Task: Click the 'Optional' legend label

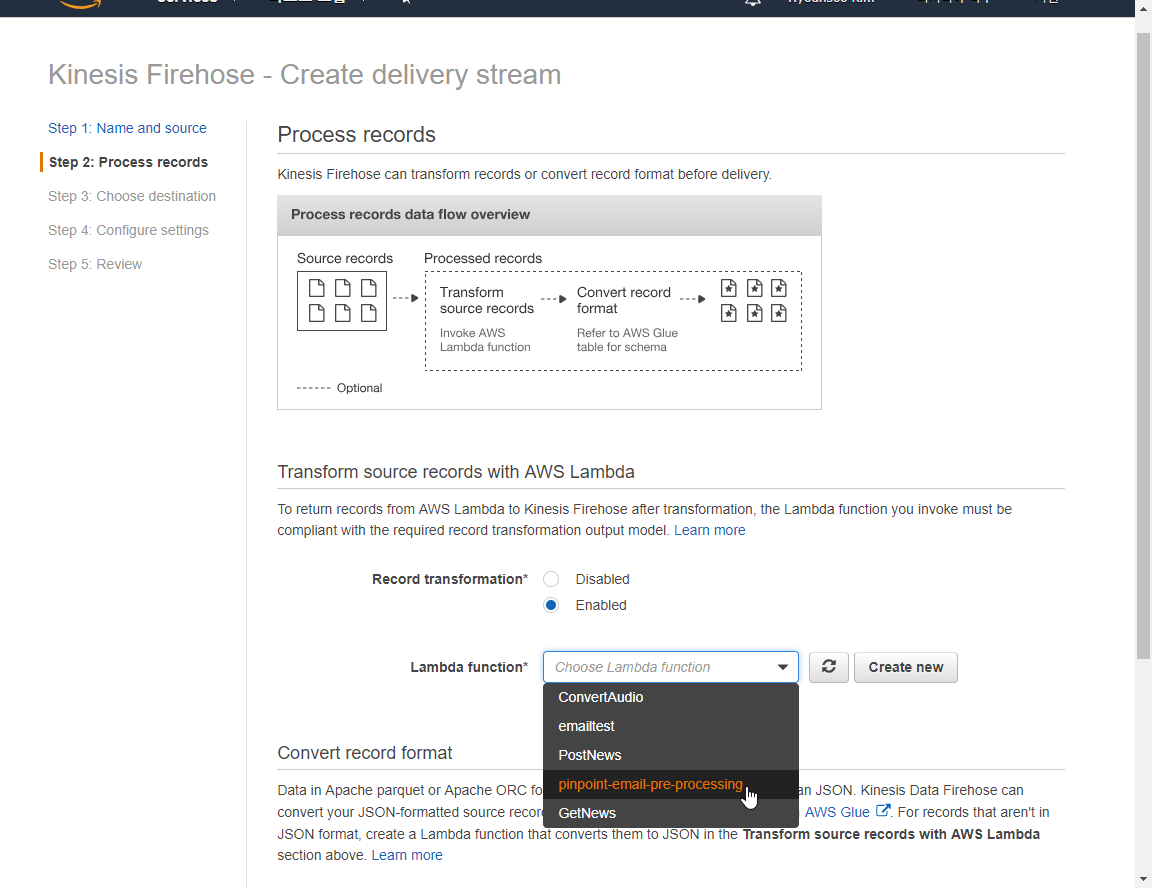Action: pyautogui.click(x=359, y=388)
